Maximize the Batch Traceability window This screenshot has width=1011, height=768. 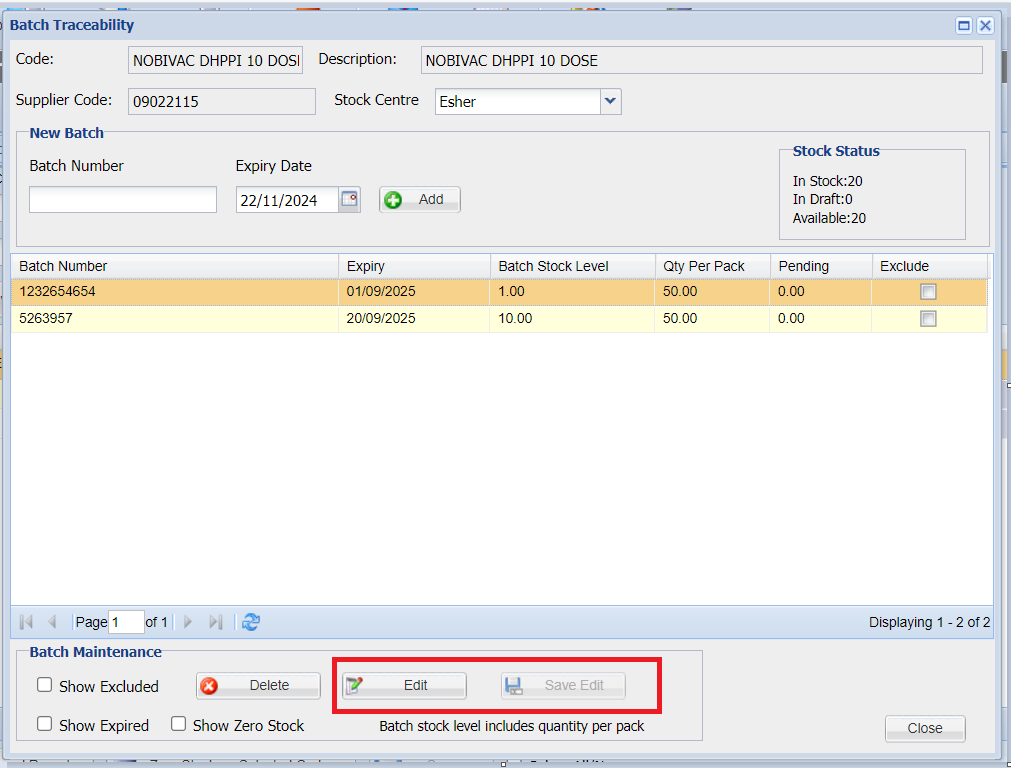point(964,25)
